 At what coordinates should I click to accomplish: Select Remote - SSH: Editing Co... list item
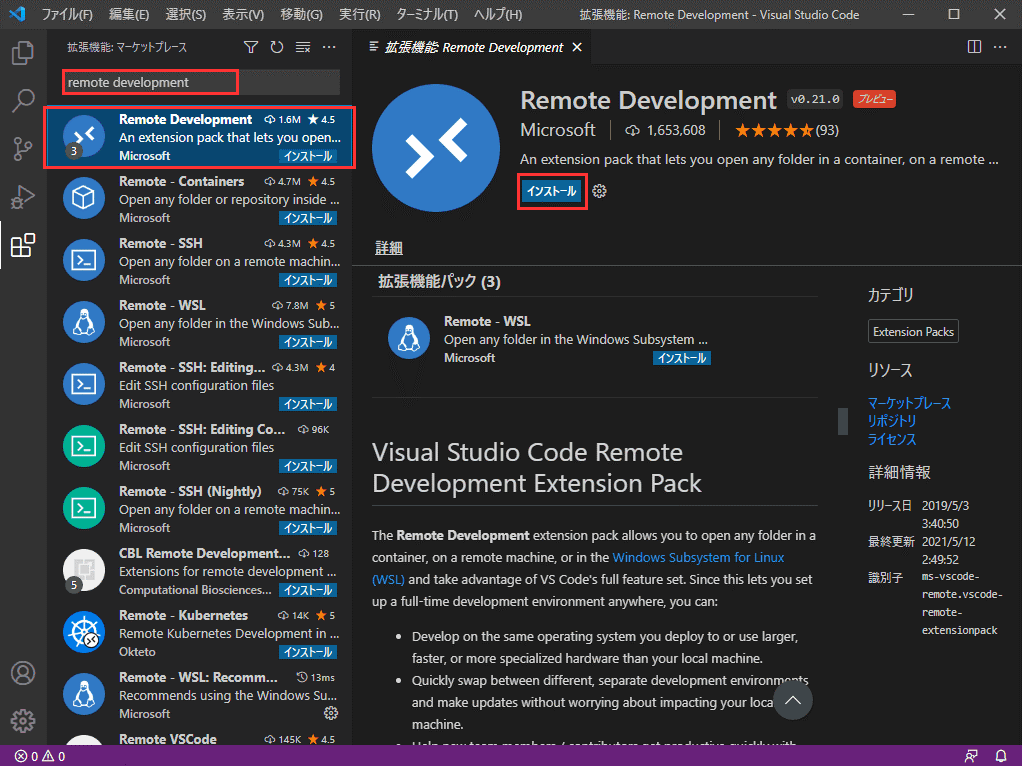(199, 447)
